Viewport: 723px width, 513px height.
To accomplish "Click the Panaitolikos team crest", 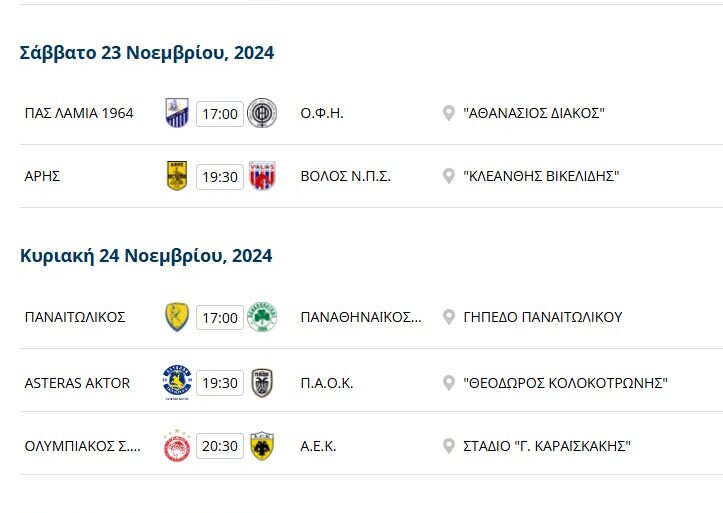I will click(177, 317).
